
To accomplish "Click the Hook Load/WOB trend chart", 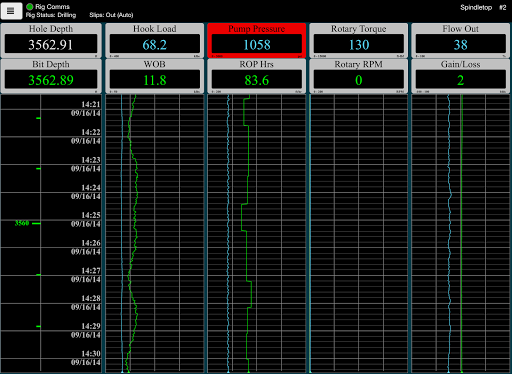I will (x=155, y=233).
